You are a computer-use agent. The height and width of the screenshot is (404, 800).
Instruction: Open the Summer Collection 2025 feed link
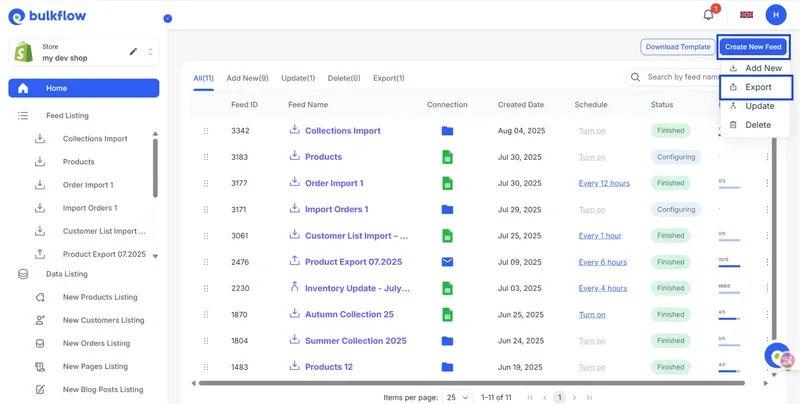(x=356, y=341)
